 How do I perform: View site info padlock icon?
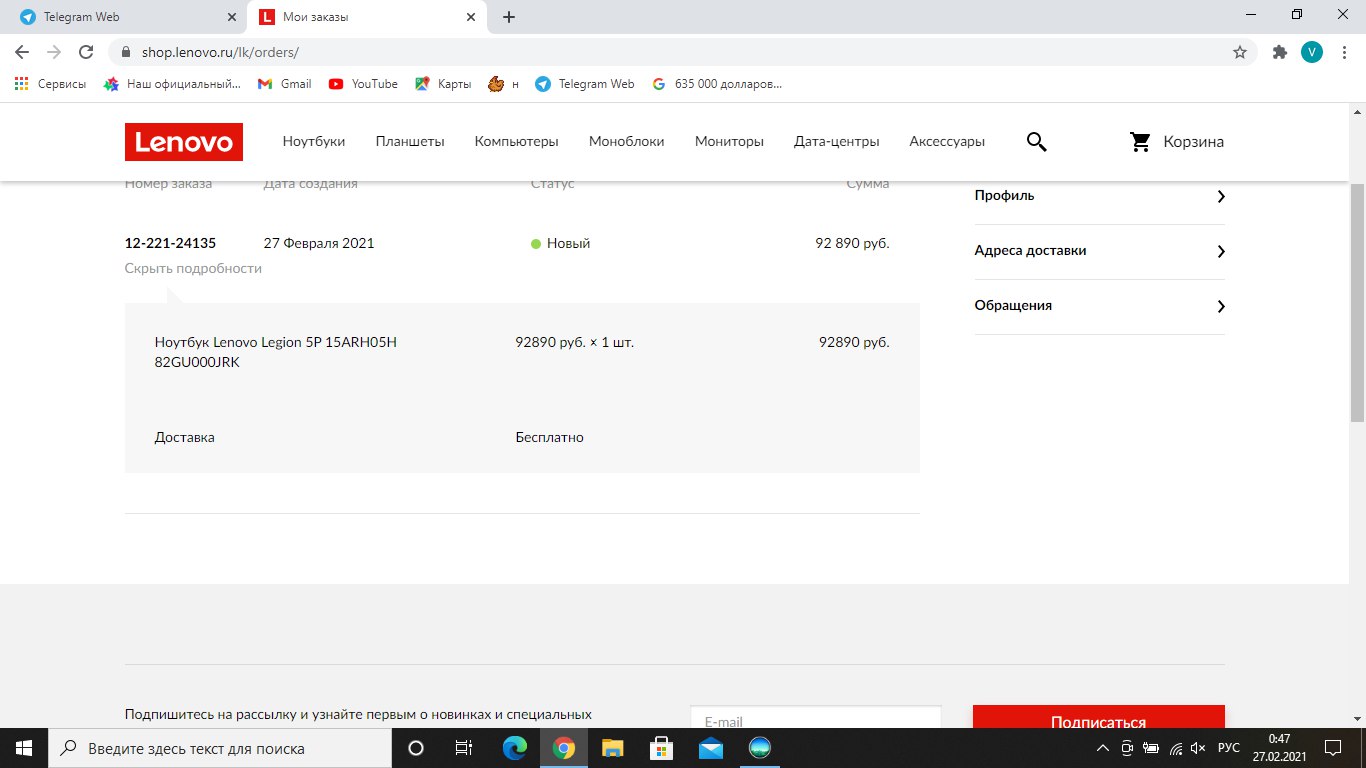126,52
